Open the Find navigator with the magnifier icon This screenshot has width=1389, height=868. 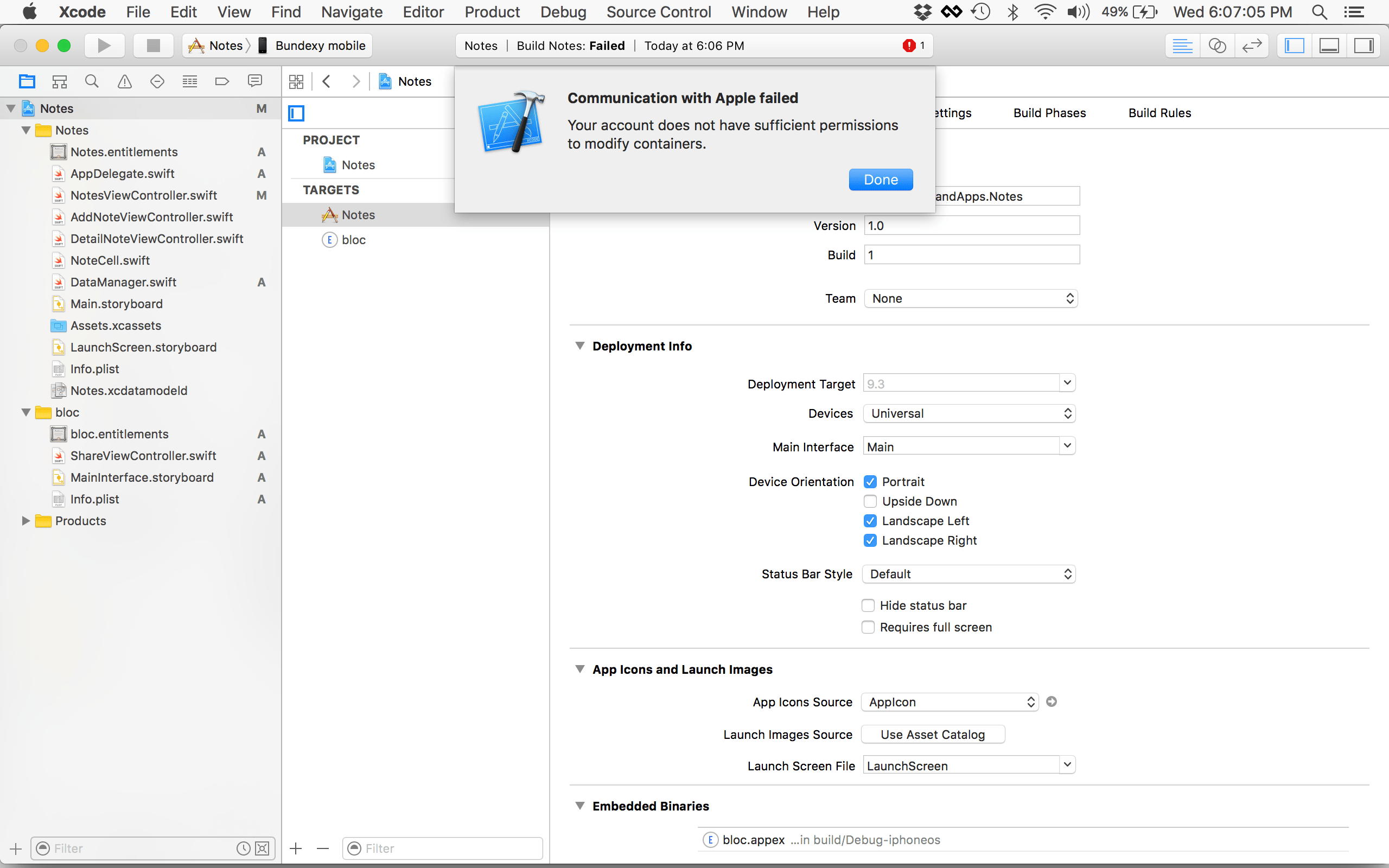tap(92, 81)
